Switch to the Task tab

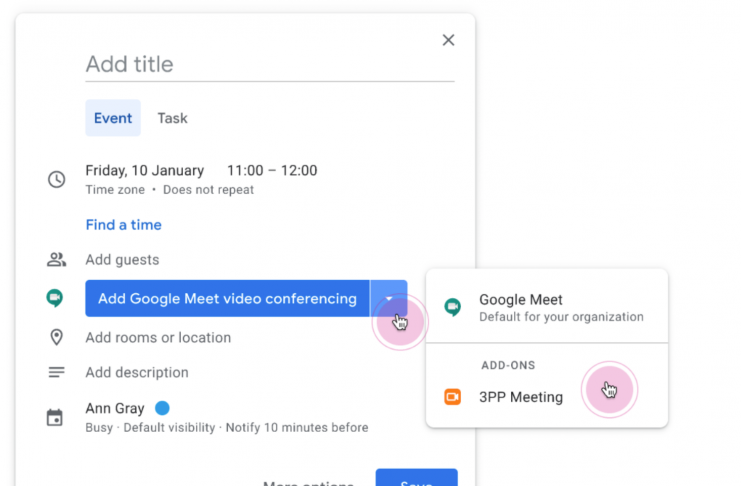172,118
